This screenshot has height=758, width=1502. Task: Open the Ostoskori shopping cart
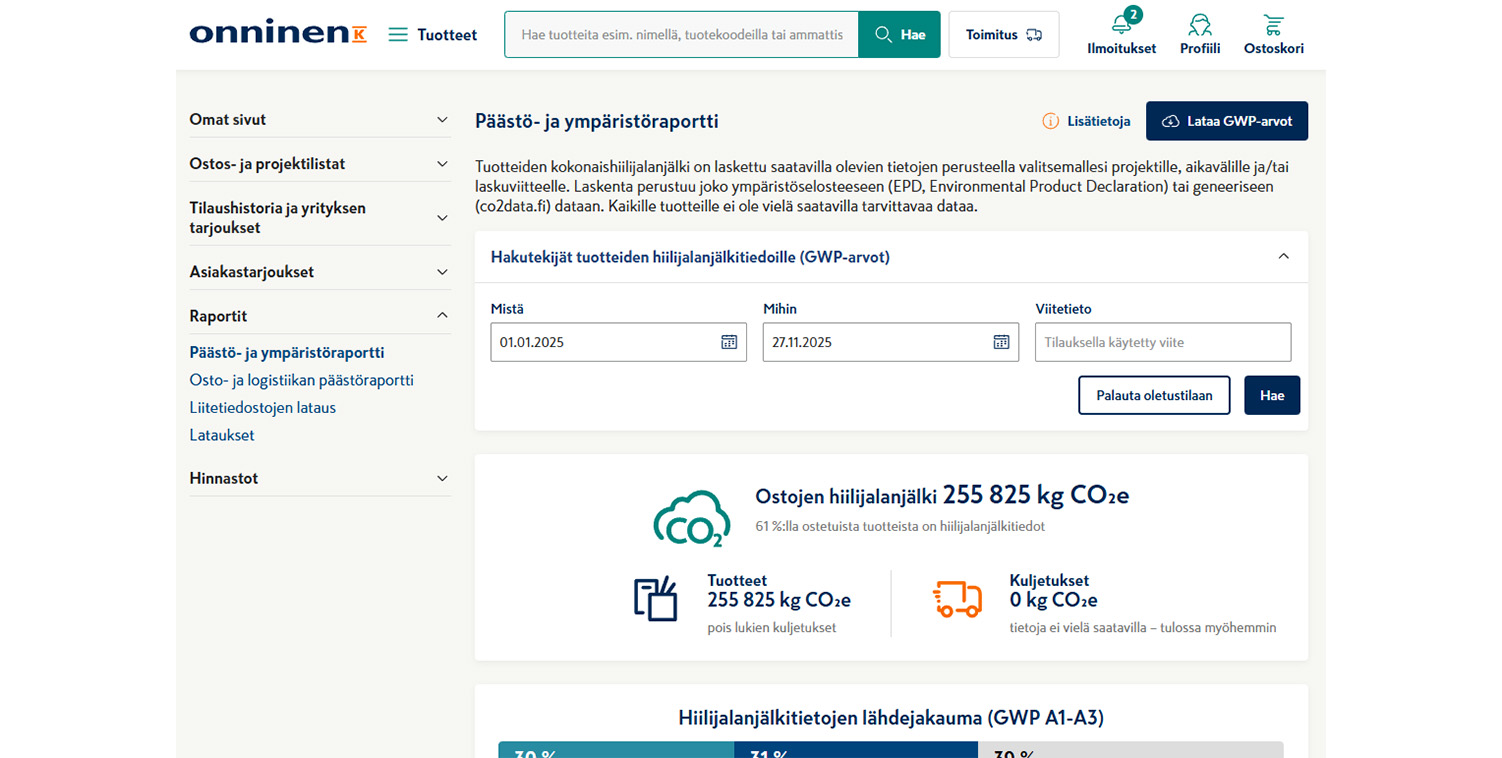pos(1274,35)
